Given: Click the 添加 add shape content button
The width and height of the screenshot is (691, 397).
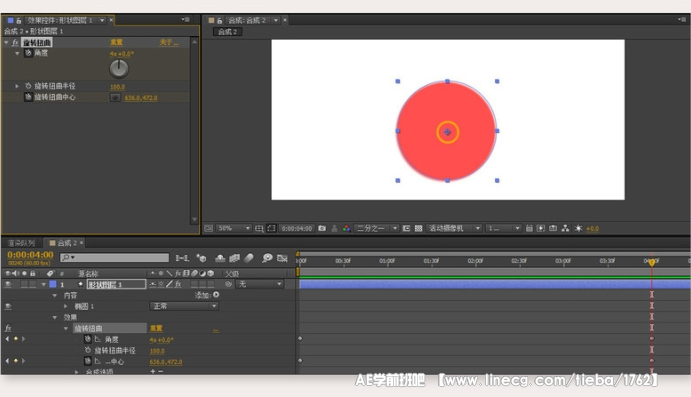Looking at the screenshot, I should pyautogui.click(x=216, y=295).
